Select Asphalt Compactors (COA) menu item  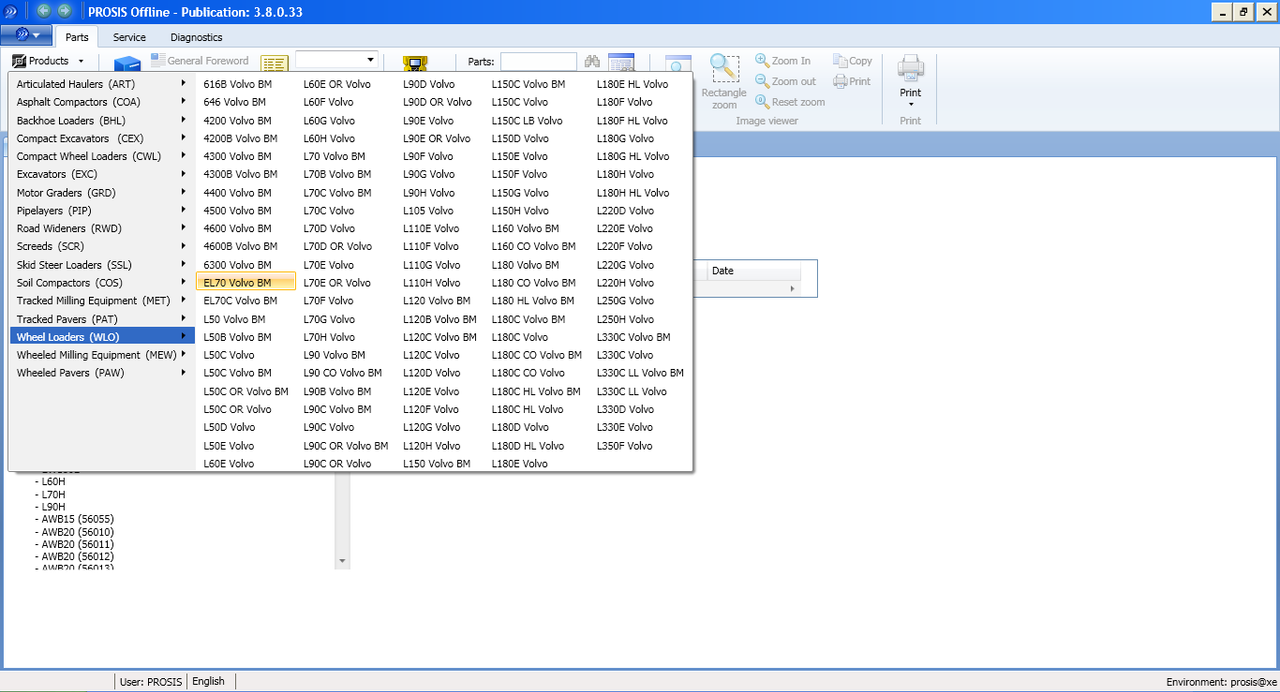[102, 102]
